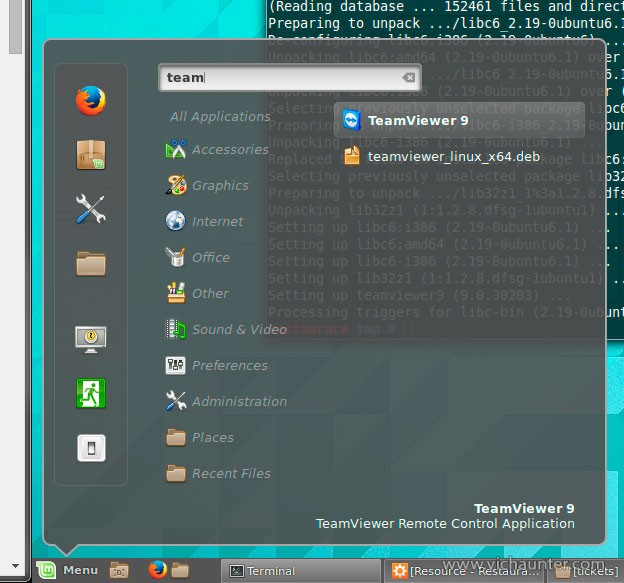Viewport: 624px width, 583px height.
Task: Click the green Logout icon
Action: pyautogui.click(x=91, y=393)
